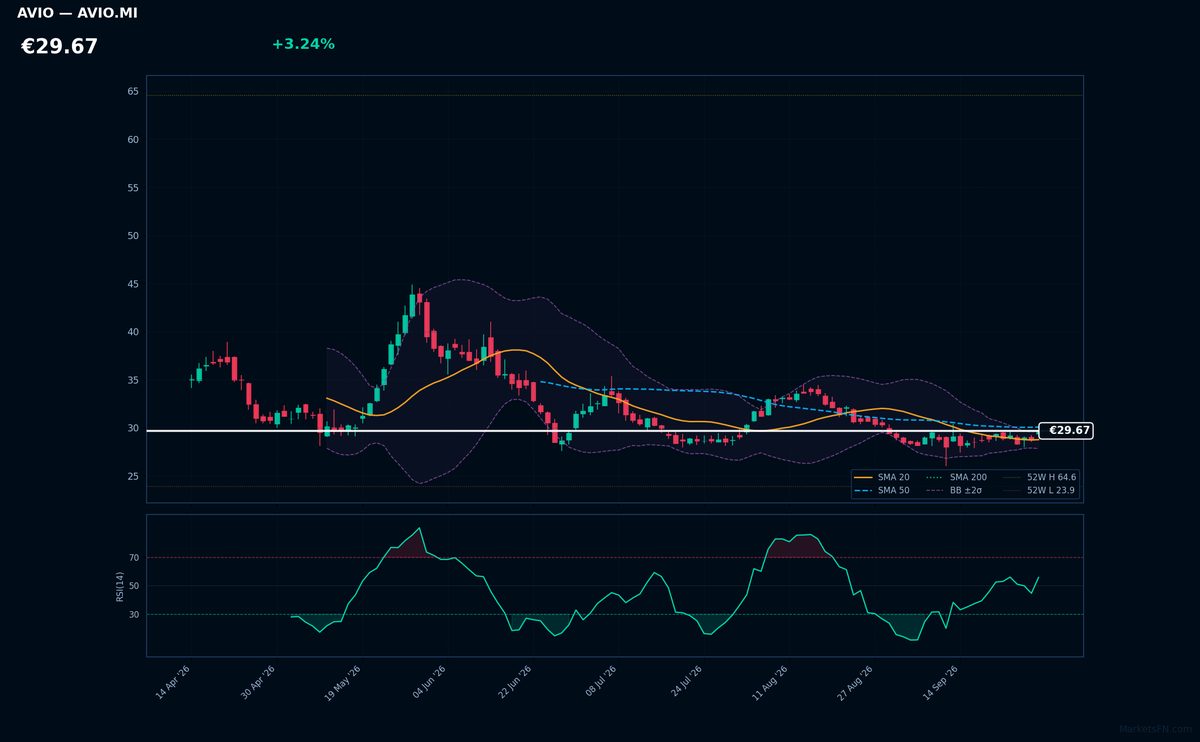Click the 60 price axis label
1200x742 pixels.
pyautogui.click(x=133, y=139)
